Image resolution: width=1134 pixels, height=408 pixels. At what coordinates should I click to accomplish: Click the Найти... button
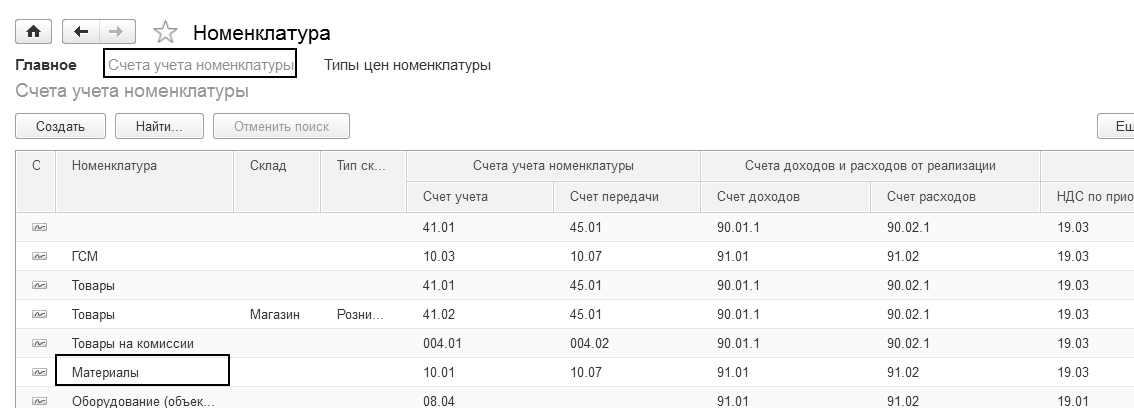159,127
